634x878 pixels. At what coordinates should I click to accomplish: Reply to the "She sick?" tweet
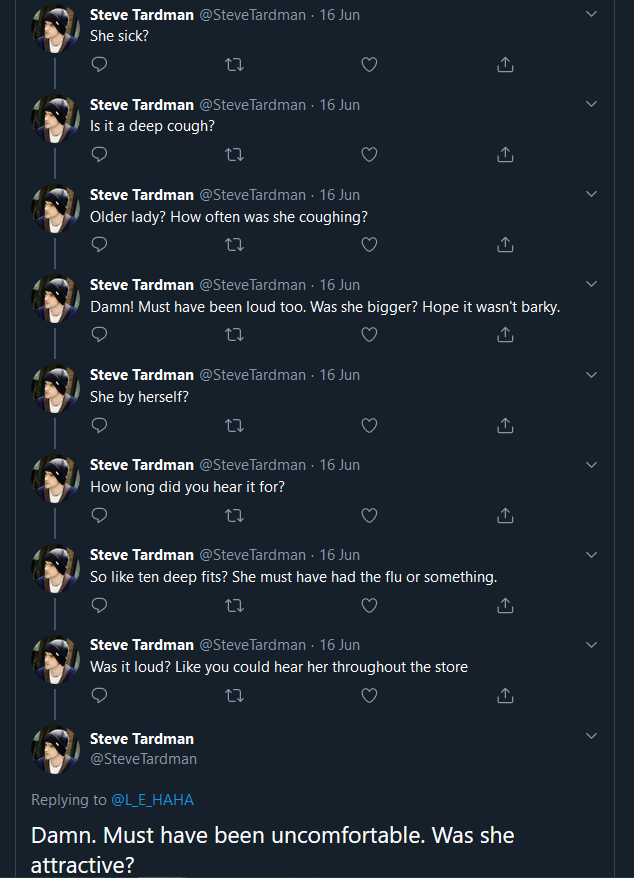pos(99,65)
